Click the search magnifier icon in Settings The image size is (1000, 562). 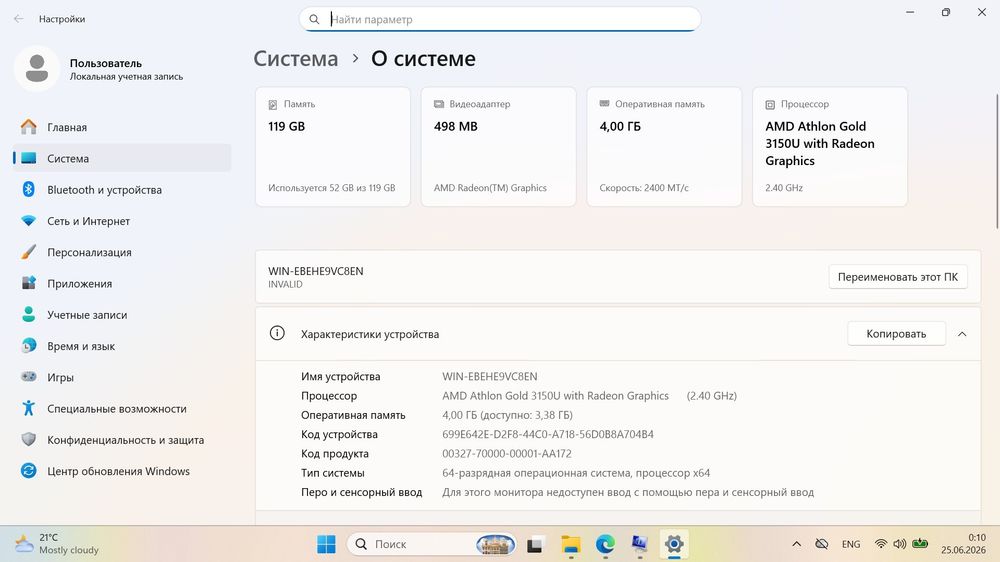(x=314, y=19)
